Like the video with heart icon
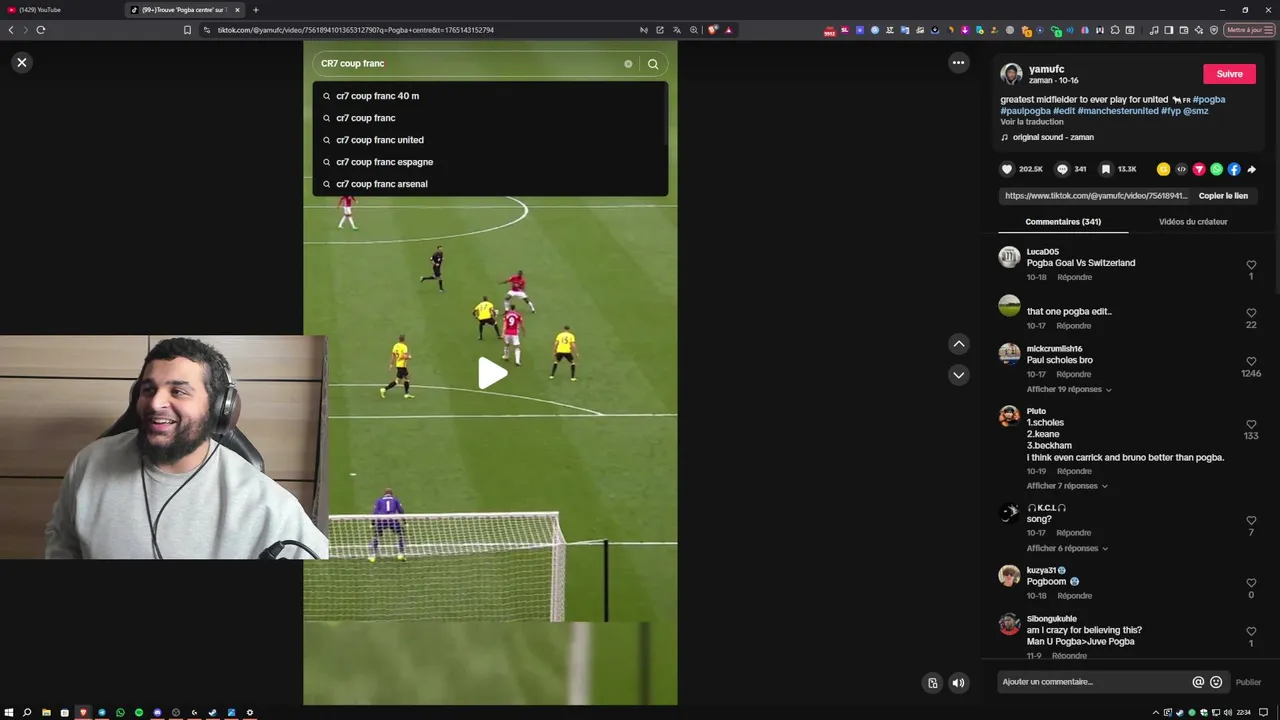This screenshot has height=720, width=1280. tap(1007, 169)
